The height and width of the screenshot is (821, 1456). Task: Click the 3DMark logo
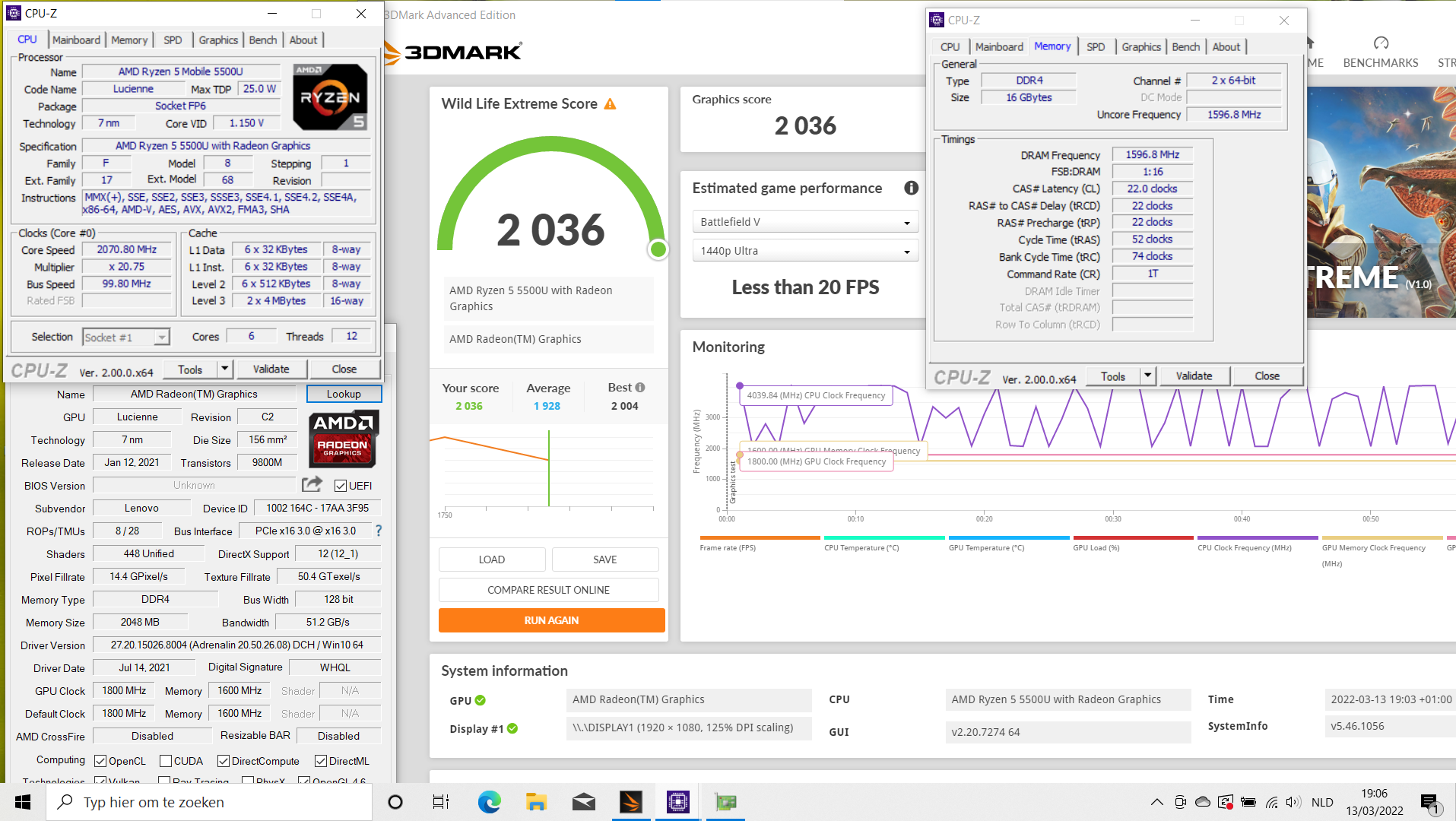coord(454,52)
